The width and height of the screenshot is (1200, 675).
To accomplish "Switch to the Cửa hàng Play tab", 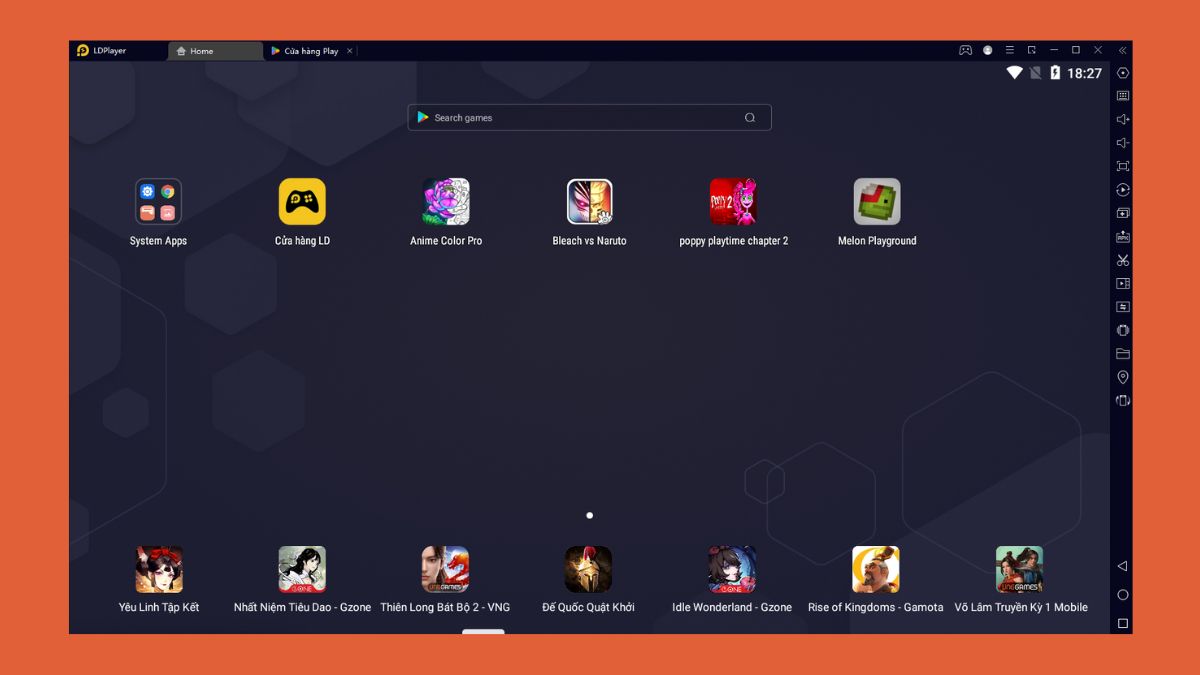I will point(310,50).
